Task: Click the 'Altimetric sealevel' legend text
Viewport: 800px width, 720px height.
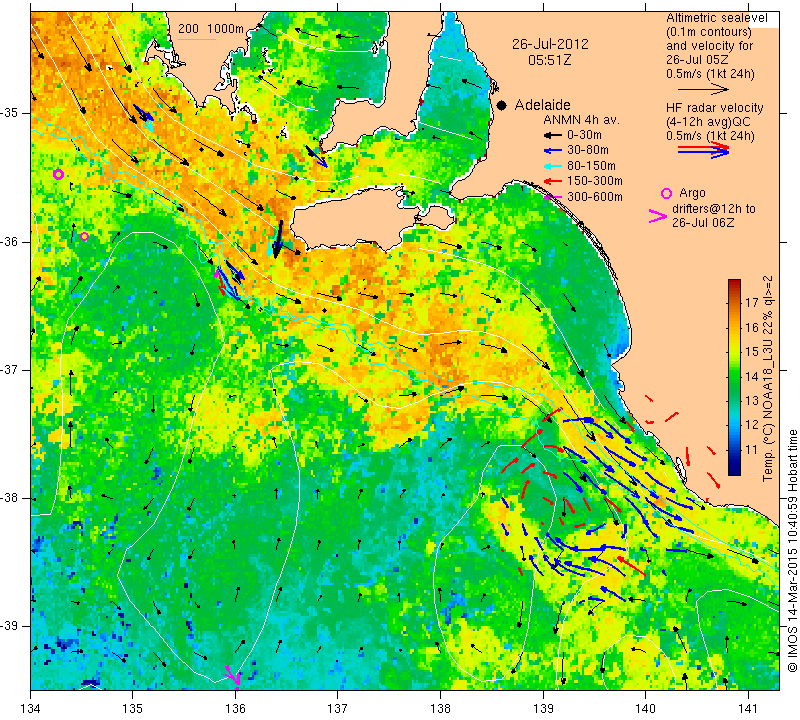Action: (x=716, y=18)
